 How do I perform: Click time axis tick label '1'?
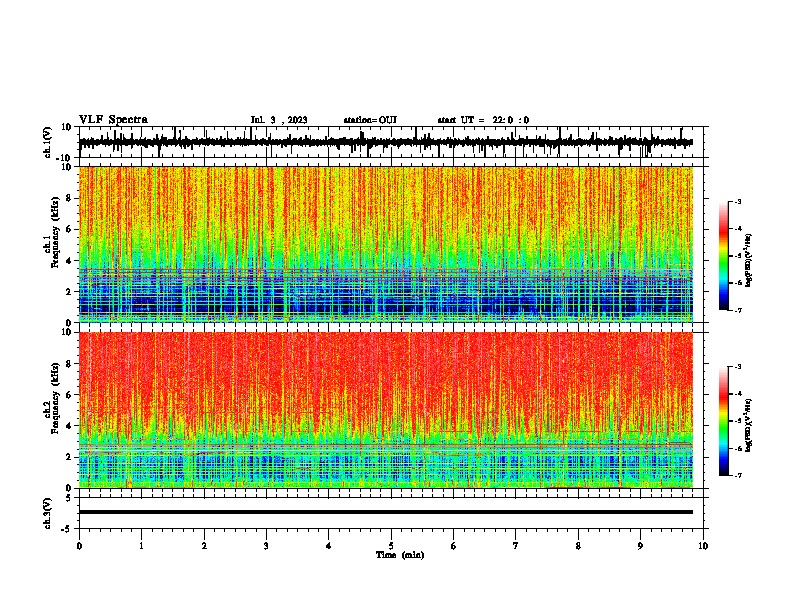141,546
